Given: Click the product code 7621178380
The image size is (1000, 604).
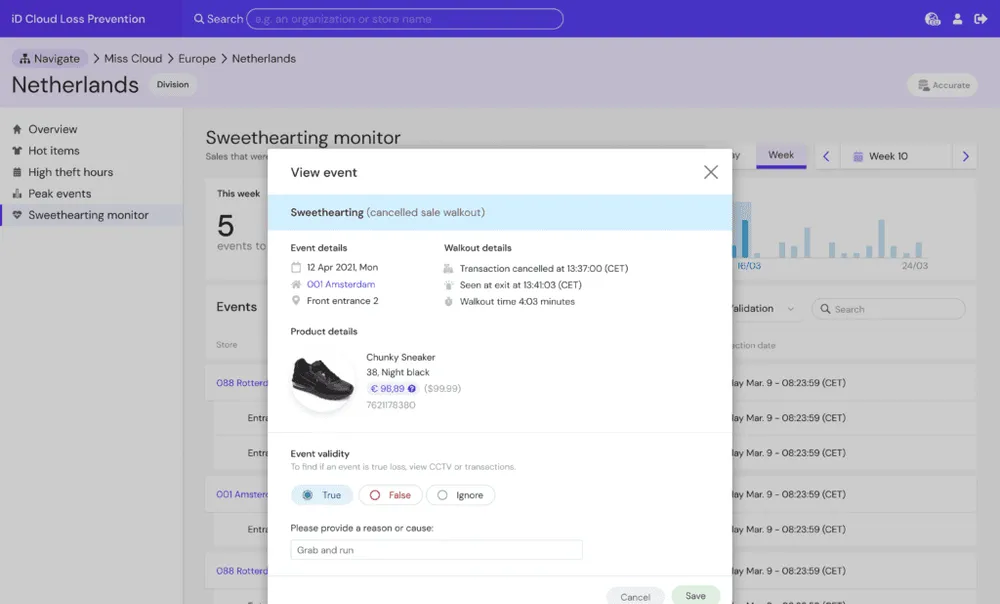Looking at the screenshot, I should (x=390, y=405).
